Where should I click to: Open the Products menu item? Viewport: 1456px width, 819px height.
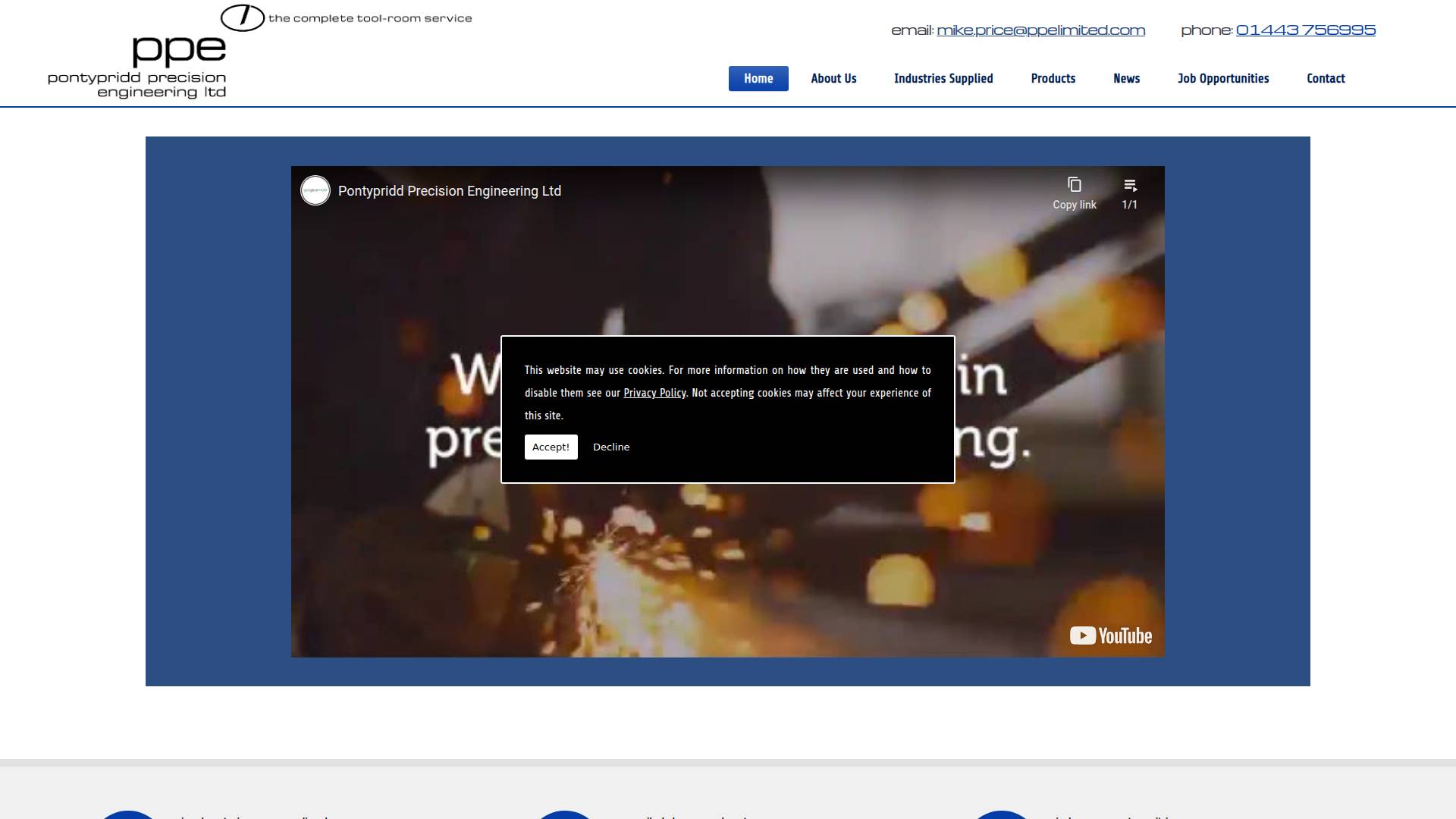pos(1053,79)
